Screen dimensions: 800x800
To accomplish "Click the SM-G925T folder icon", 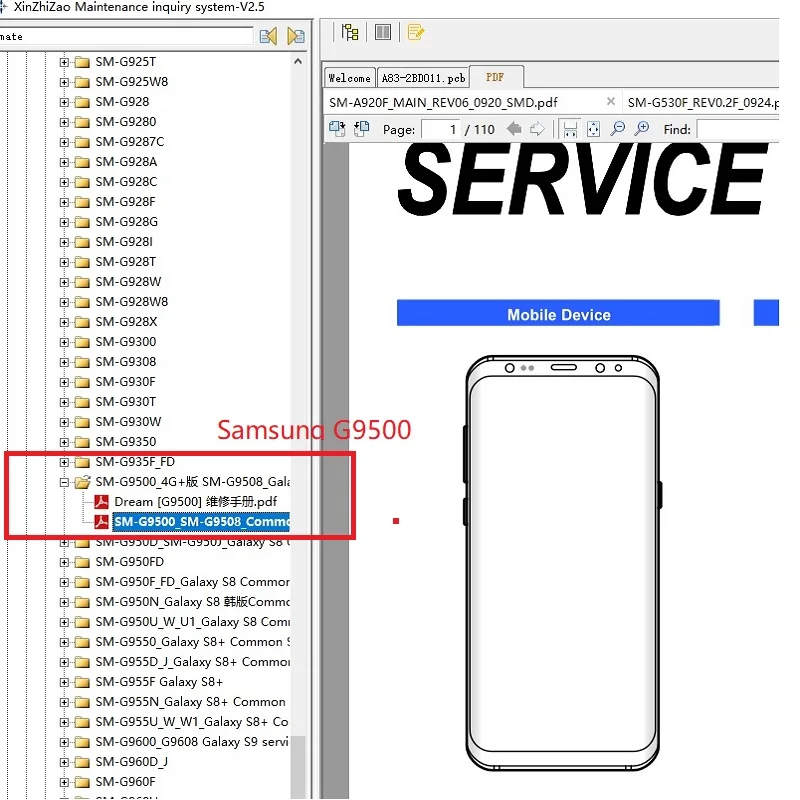I will [82, 62].
